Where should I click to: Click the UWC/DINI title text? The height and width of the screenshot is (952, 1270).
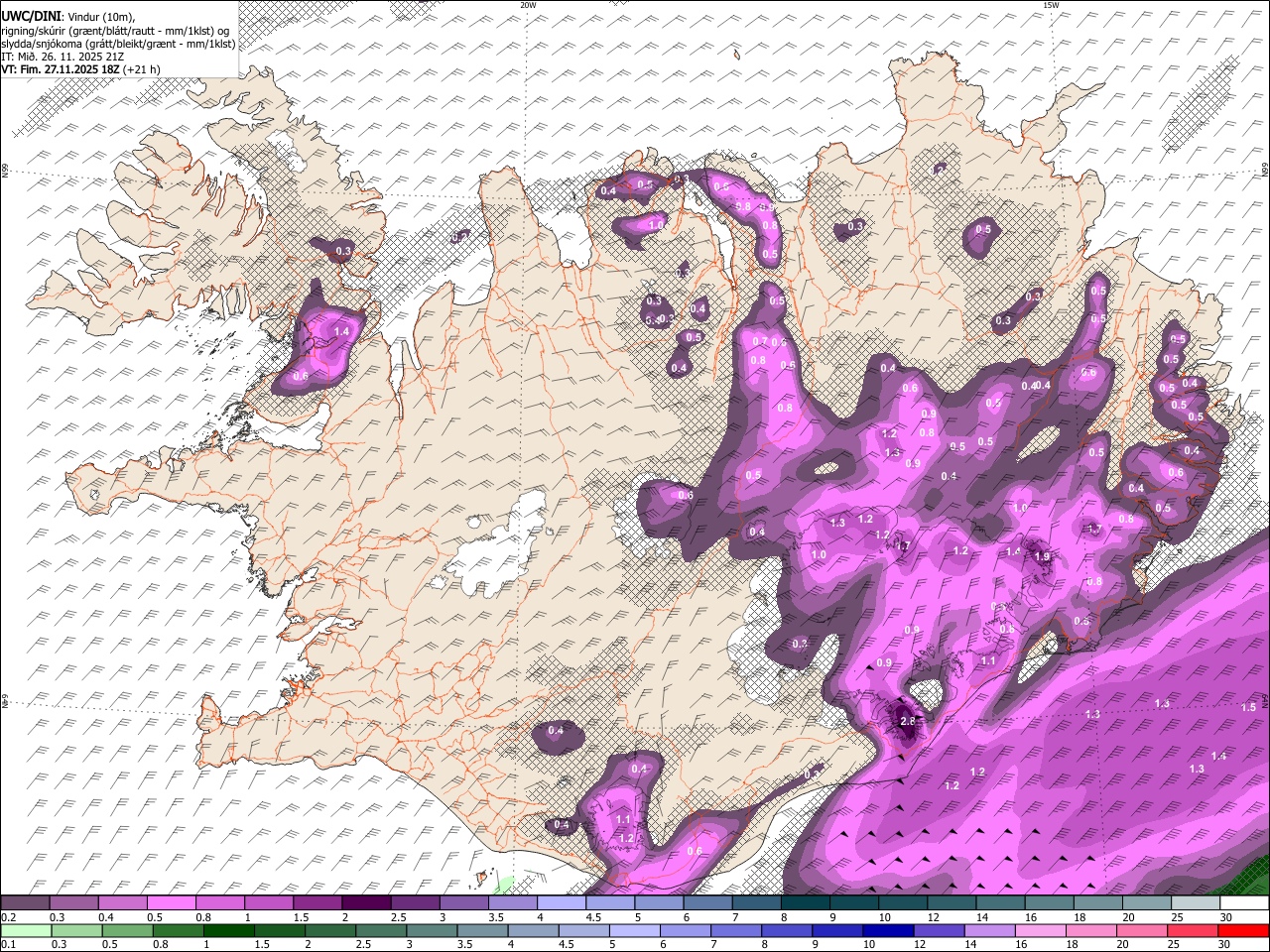30,16
